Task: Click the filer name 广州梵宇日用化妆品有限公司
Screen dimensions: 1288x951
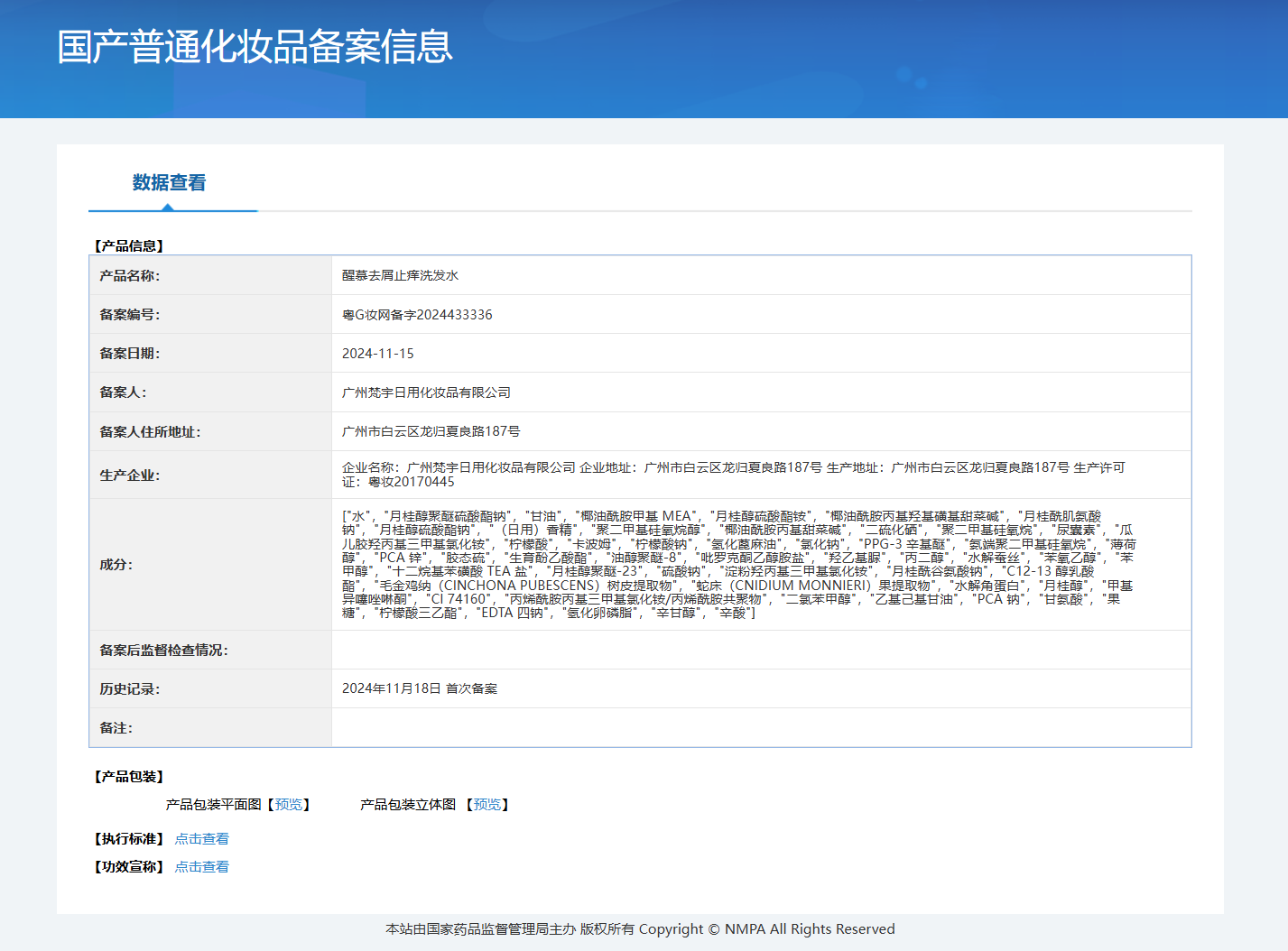Action: click(426, 392)
